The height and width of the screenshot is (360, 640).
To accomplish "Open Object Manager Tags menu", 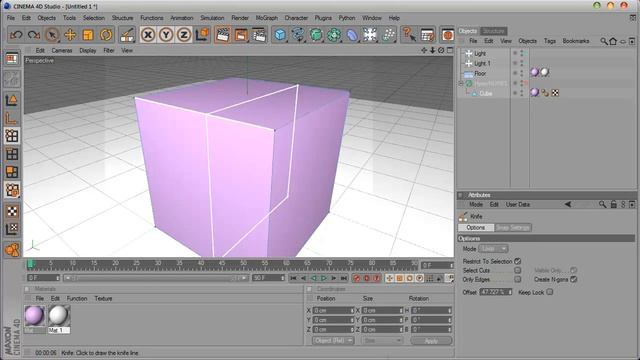I will [549, 41].
